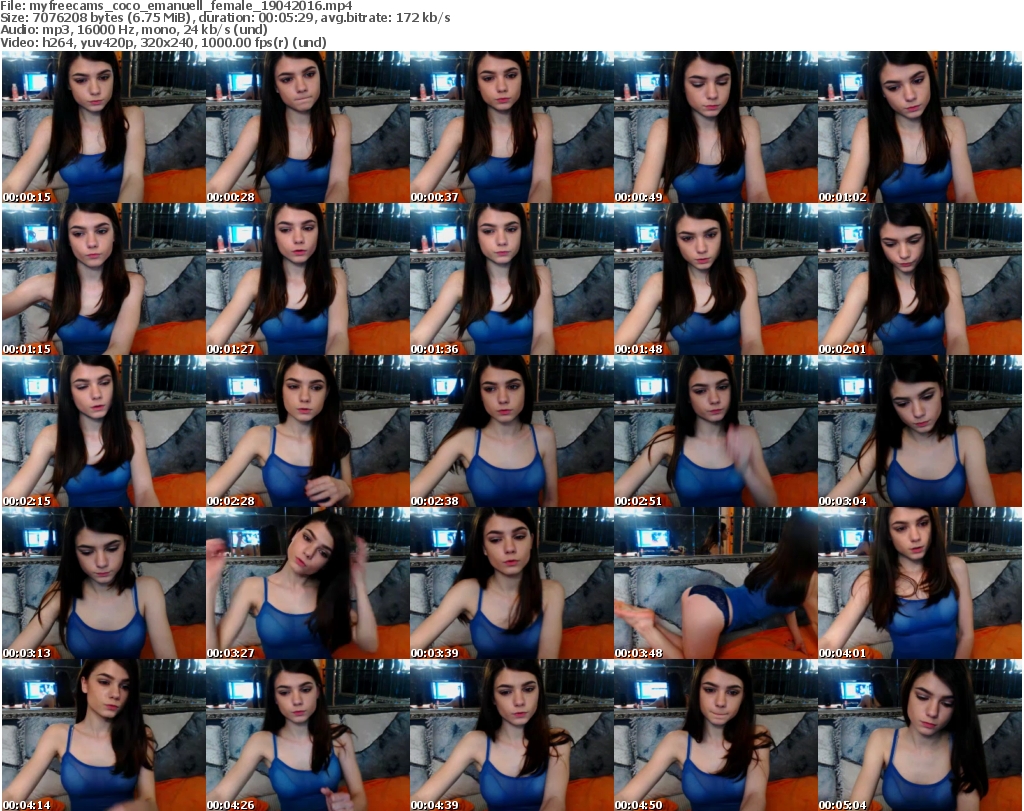Select the 00:03:39 thumbnail

coord(512,583)
